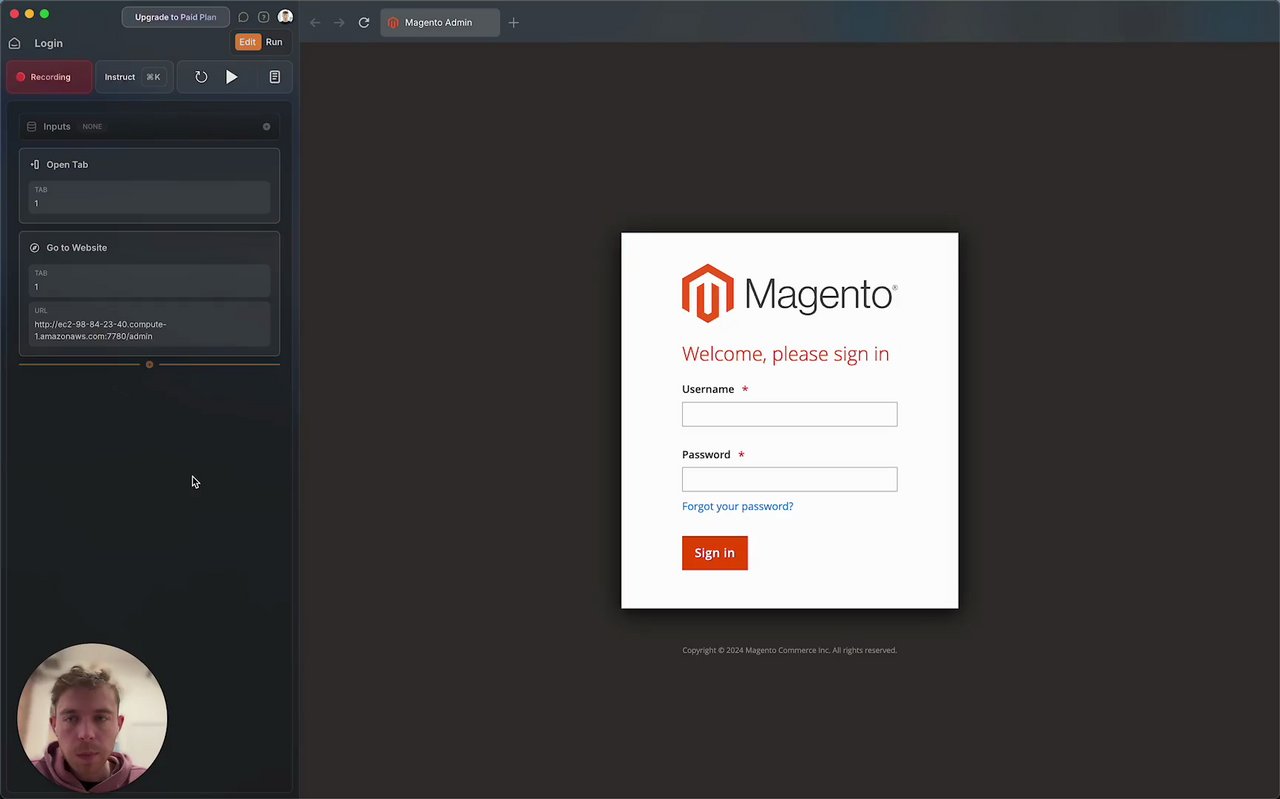
Task: Click the add input plus dot on Inputs row
Action: tap(266, 127)
